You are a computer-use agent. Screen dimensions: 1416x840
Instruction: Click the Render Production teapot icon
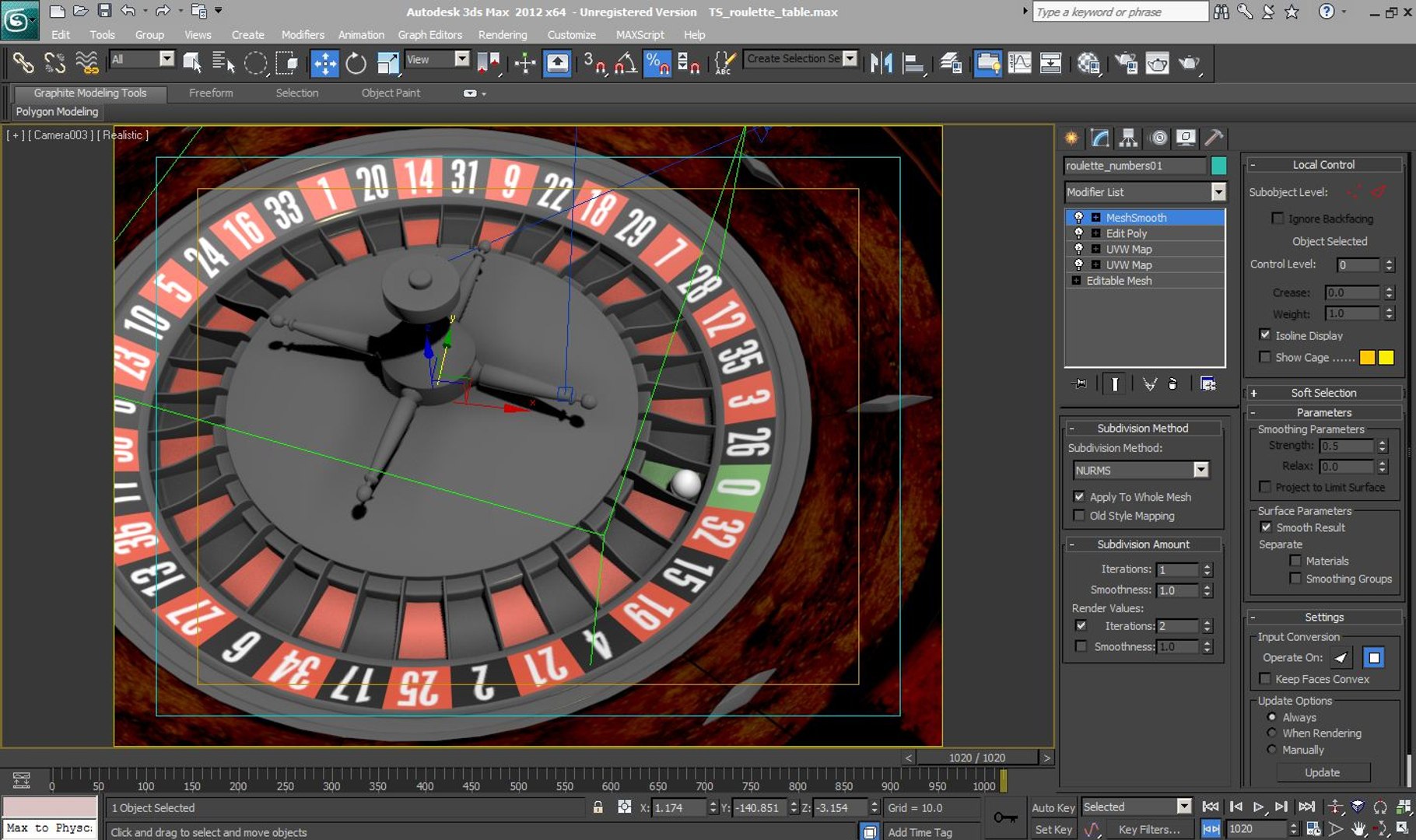(1190, 63)
